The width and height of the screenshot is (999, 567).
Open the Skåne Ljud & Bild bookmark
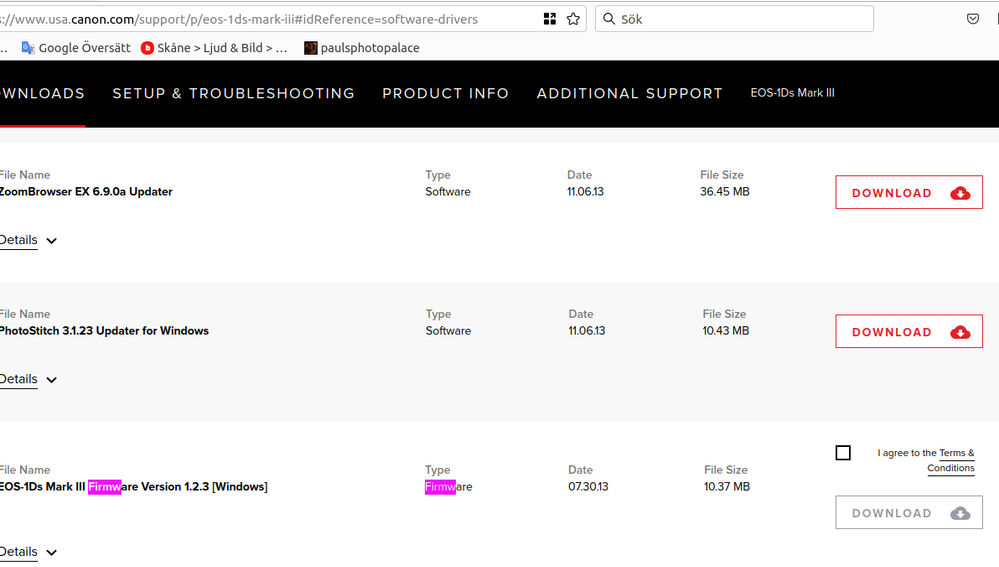pos(214,48)
